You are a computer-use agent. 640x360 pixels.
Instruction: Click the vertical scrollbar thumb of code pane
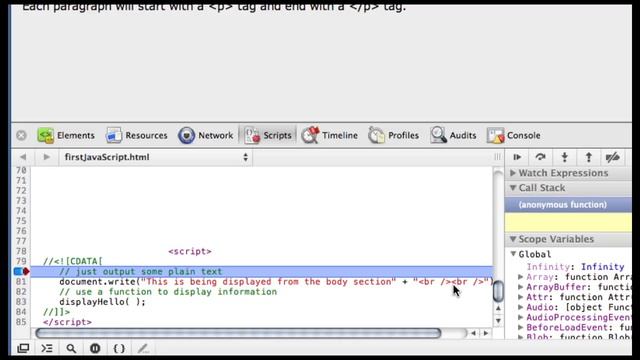point(498,291)
